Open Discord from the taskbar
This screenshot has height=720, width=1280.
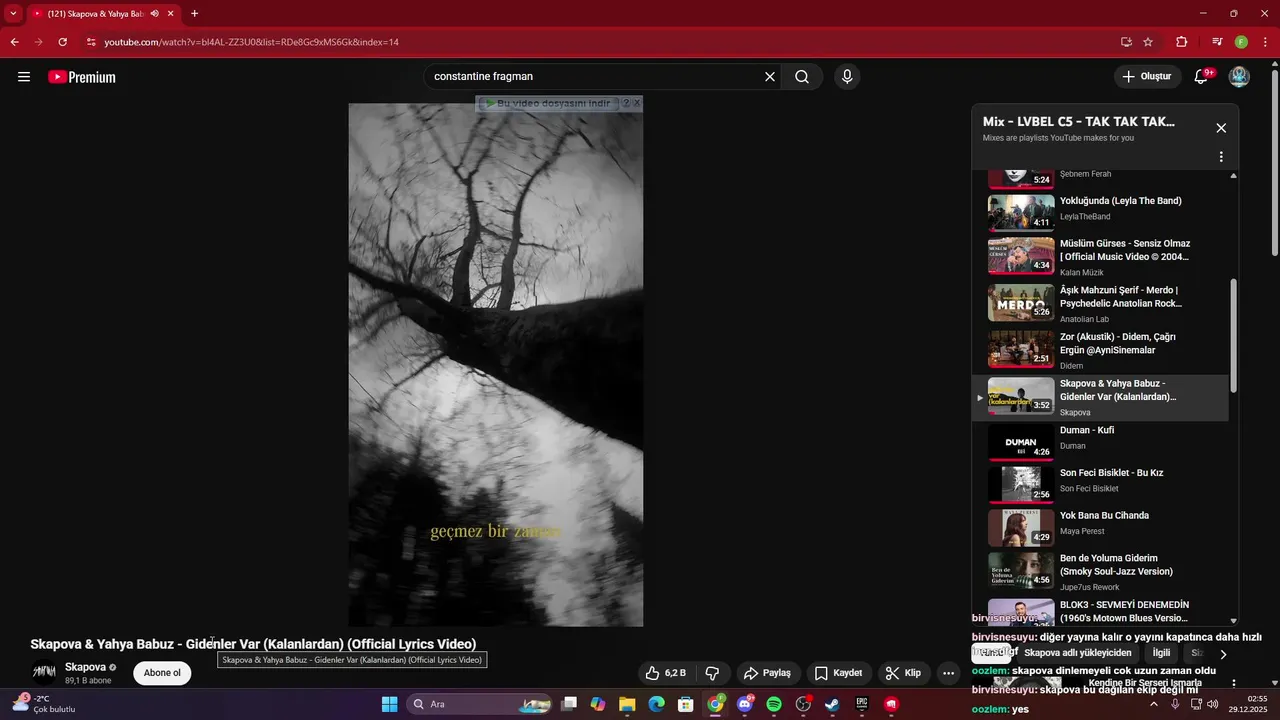[745, 704]
